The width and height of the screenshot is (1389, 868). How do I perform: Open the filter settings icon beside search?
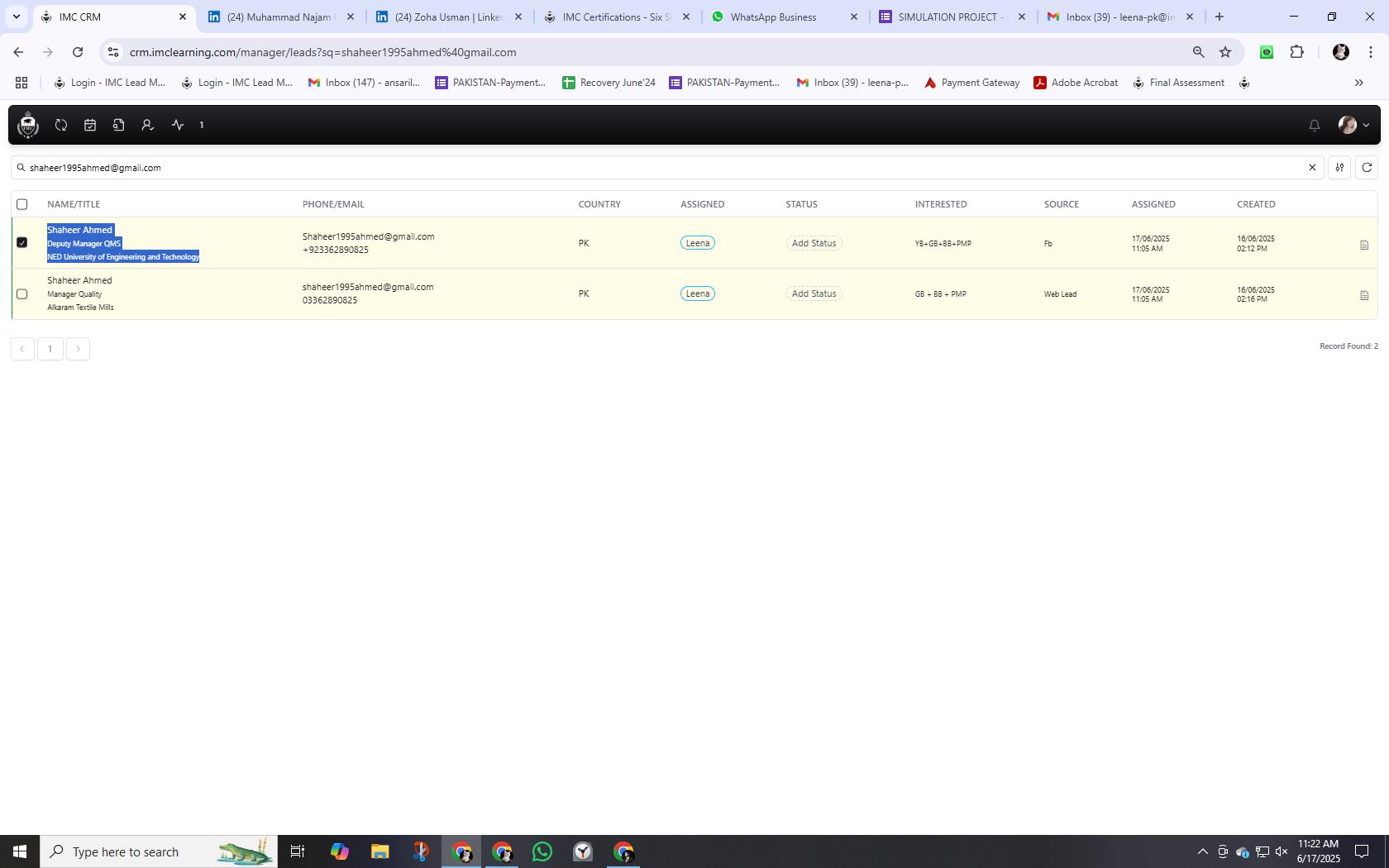[1339, 168]
